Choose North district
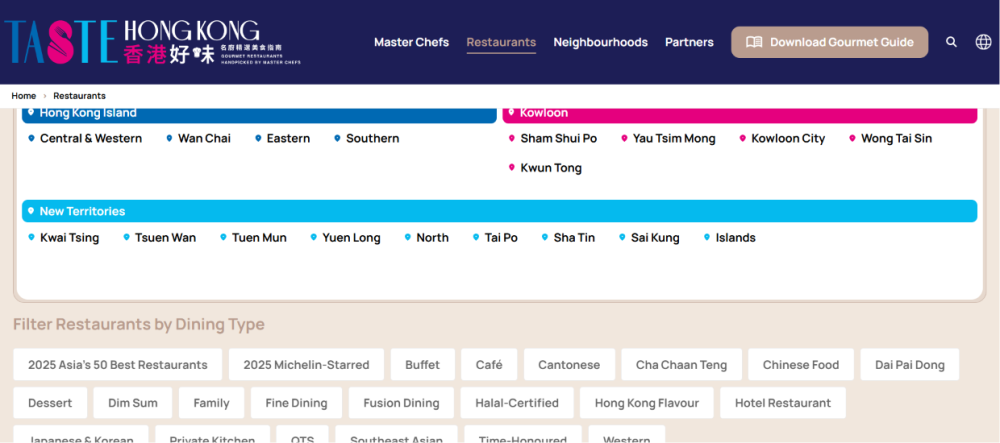 point(427,238)
